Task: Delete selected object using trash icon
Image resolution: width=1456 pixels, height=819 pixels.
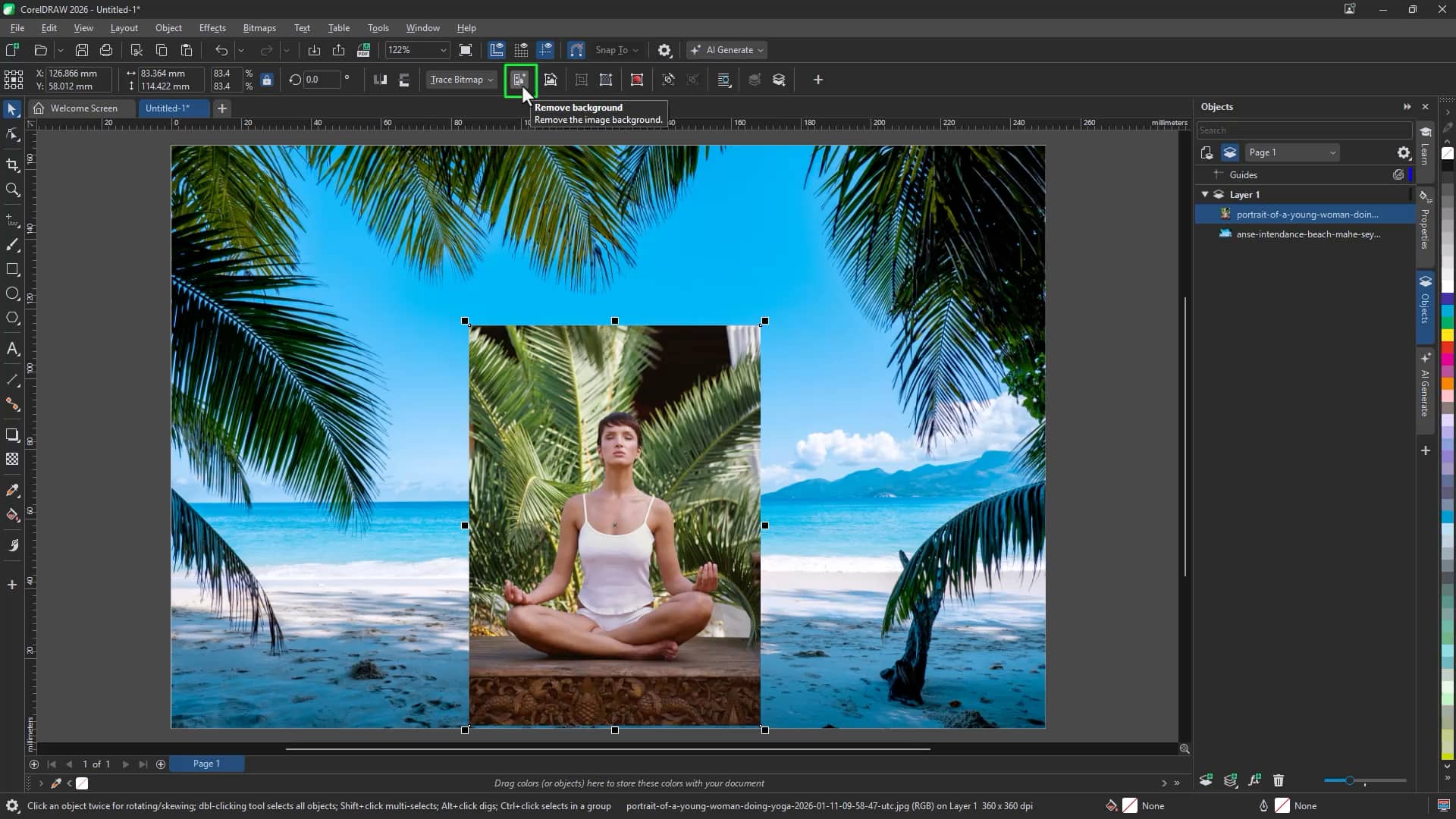Action: coord(1279,780)
